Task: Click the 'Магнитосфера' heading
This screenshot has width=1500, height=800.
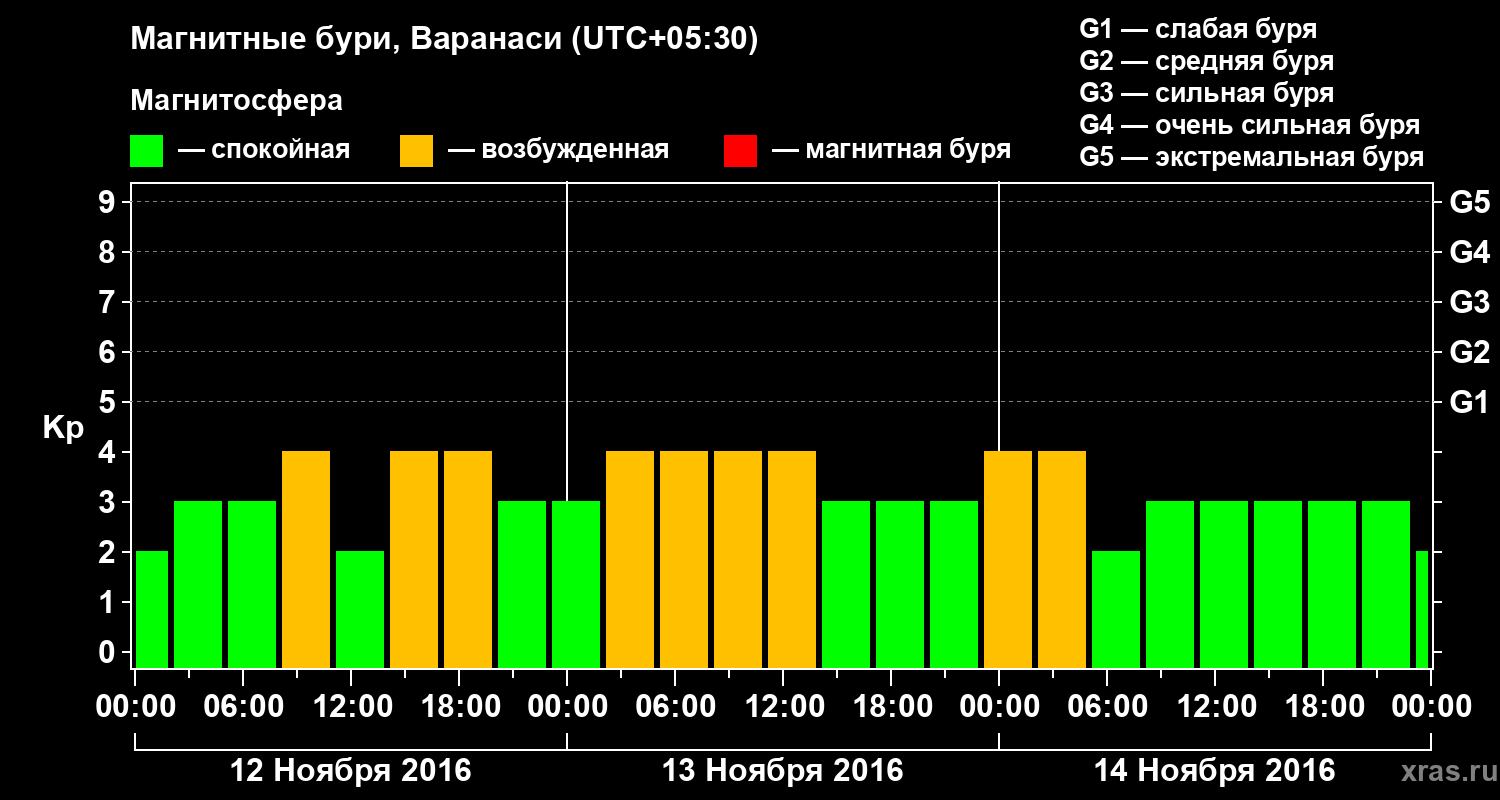Action: coord(236,101)
